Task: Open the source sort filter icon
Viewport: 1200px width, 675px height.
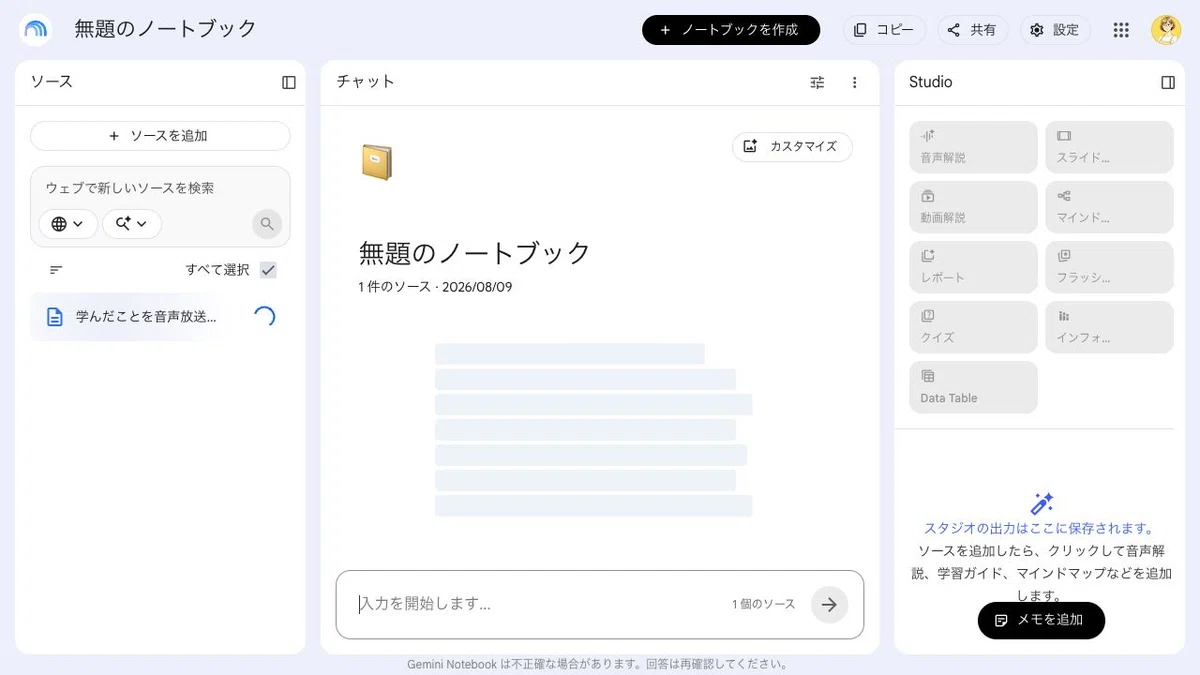Action: tap(56, 270)
